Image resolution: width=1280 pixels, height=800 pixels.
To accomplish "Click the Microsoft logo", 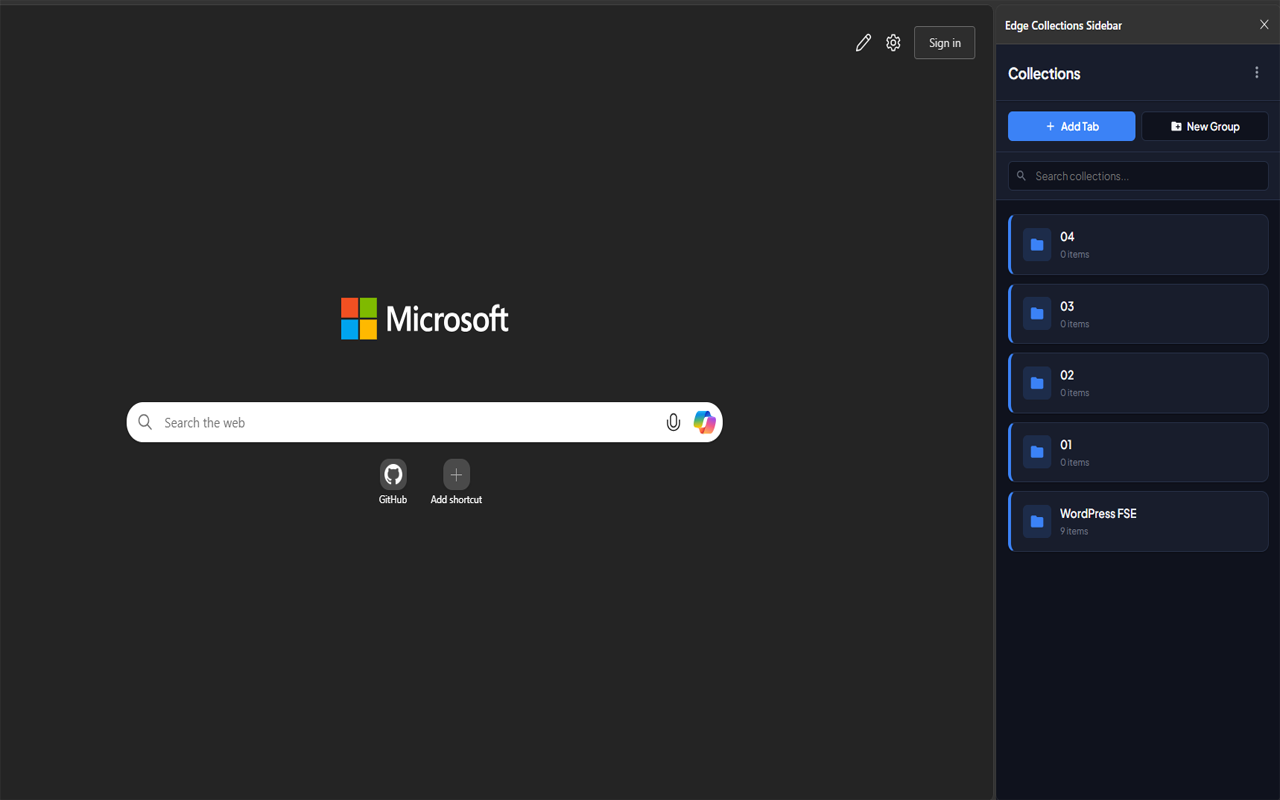I will (425, 319).
